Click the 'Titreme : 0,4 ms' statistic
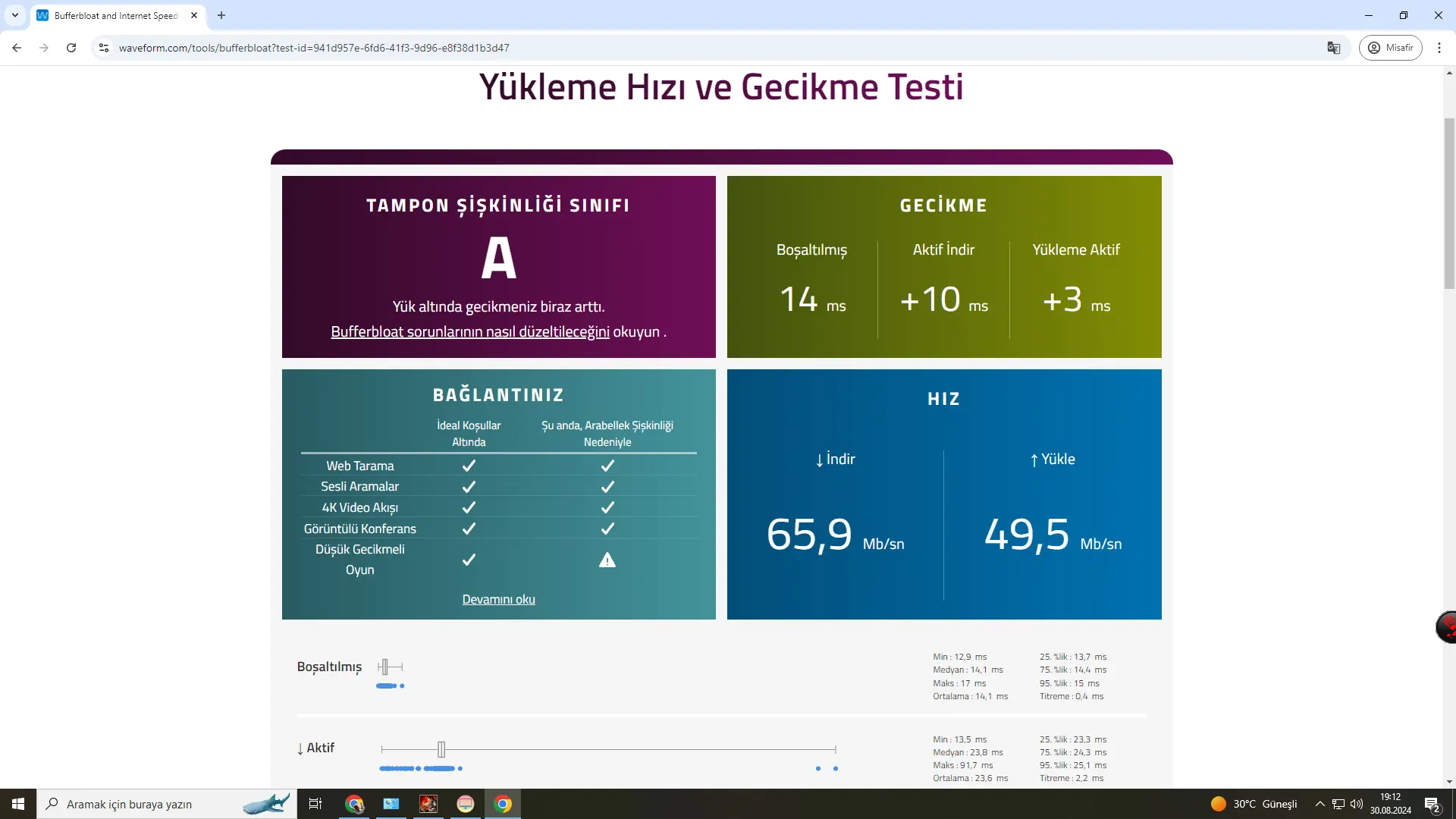The image size is (1456, 819). point(1072,696)
